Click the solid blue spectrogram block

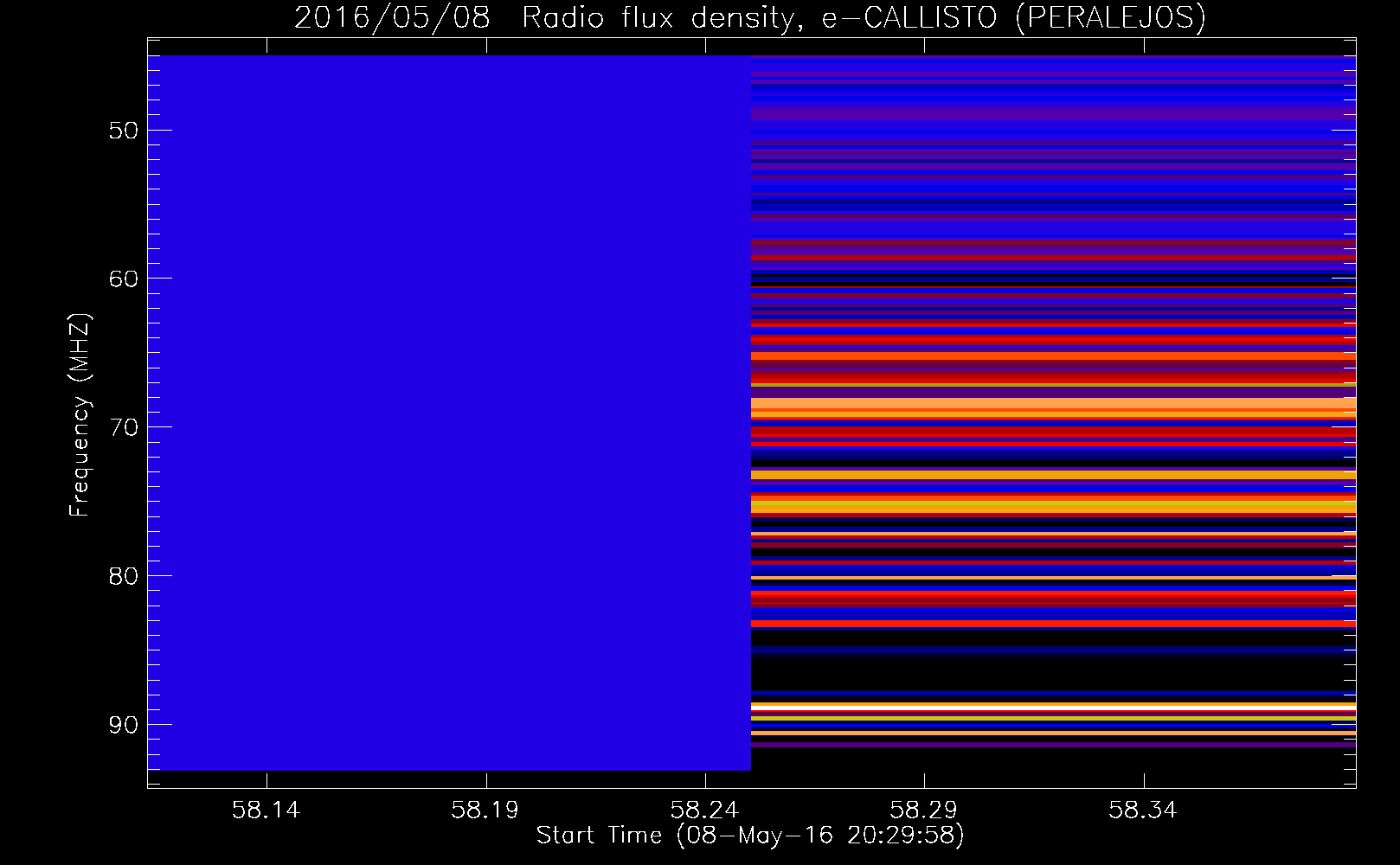click(449, 413)
